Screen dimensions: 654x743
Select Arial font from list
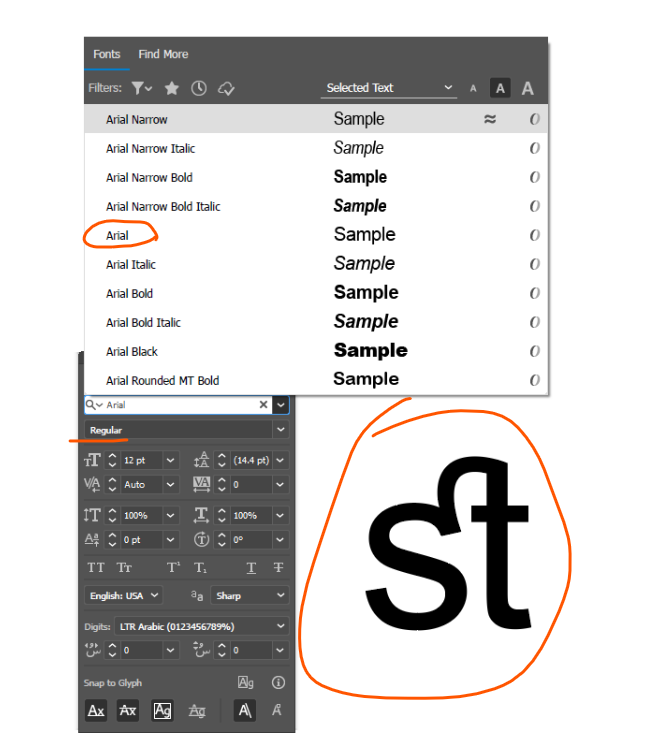tap(316, 235)
